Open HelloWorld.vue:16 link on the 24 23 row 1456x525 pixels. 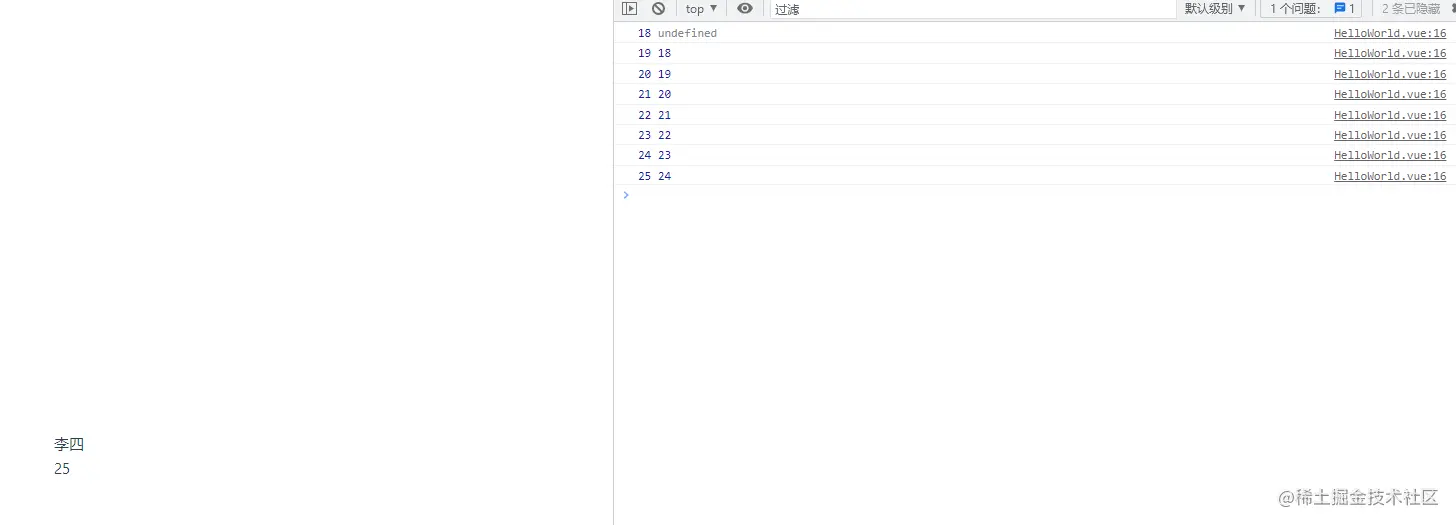1389,155
